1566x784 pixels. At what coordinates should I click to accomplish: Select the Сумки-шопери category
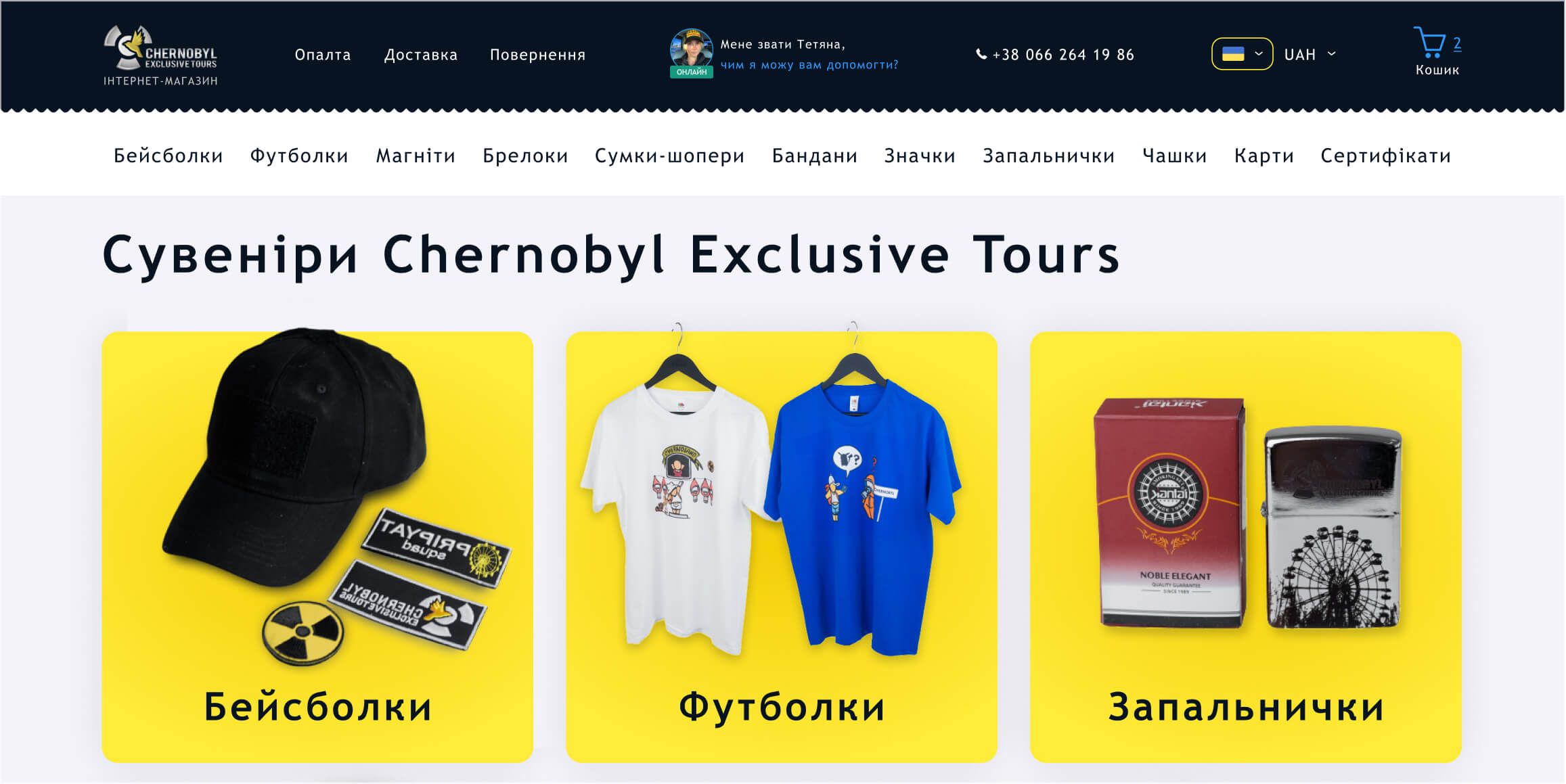point(669,156)
